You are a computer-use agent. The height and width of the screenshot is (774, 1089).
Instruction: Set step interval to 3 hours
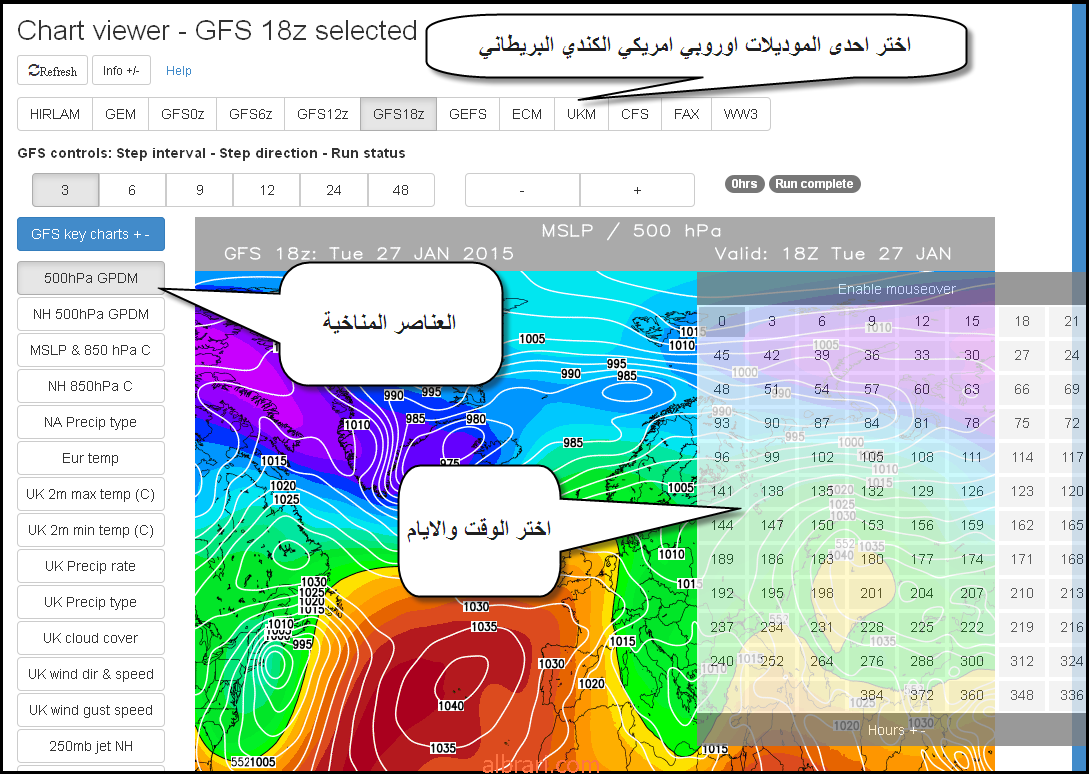coord(65,190)
